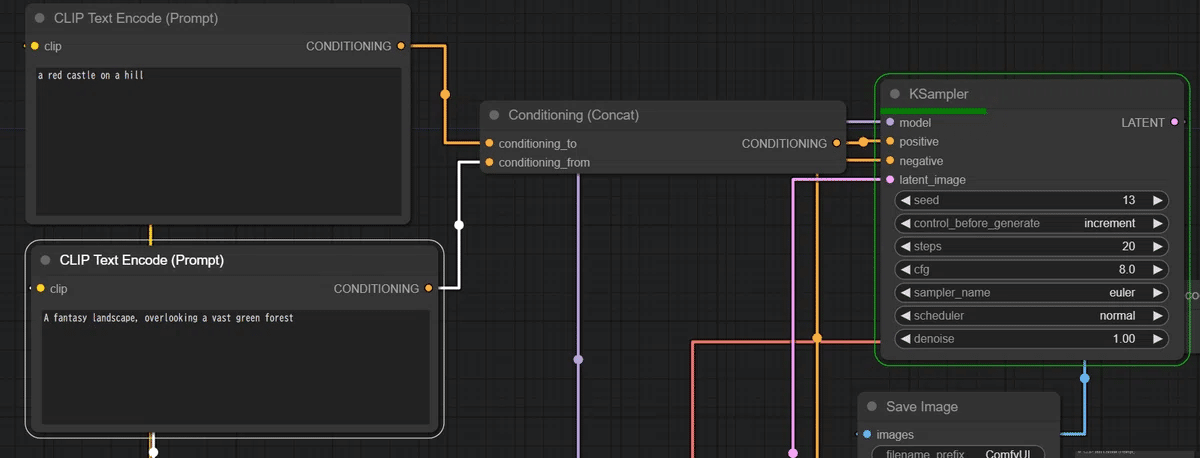
Task: Click the conditioning_from input socket
Action: (x=489, y=162)
